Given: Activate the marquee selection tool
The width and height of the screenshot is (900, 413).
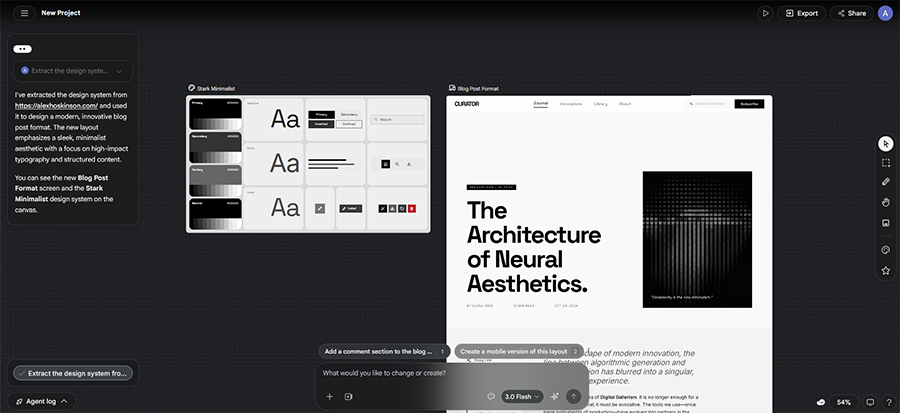Looking at the screenshot, I should [885, 163].
